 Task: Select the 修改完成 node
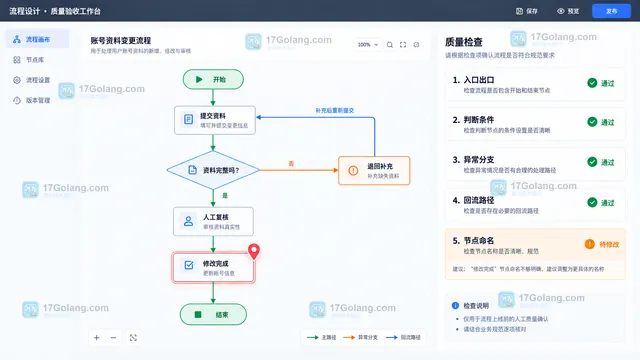point(213,267)
